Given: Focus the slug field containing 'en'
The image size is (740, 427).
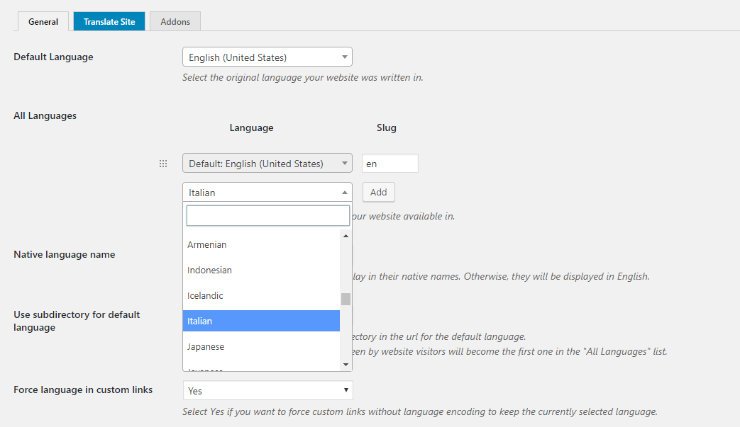Looking at the screenshot, I should [x=389, y=164].
